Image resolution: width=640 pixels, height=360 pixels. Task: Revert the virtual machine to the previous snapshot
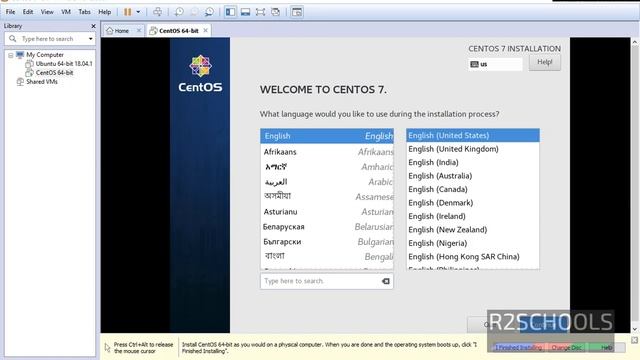point(194,12)
